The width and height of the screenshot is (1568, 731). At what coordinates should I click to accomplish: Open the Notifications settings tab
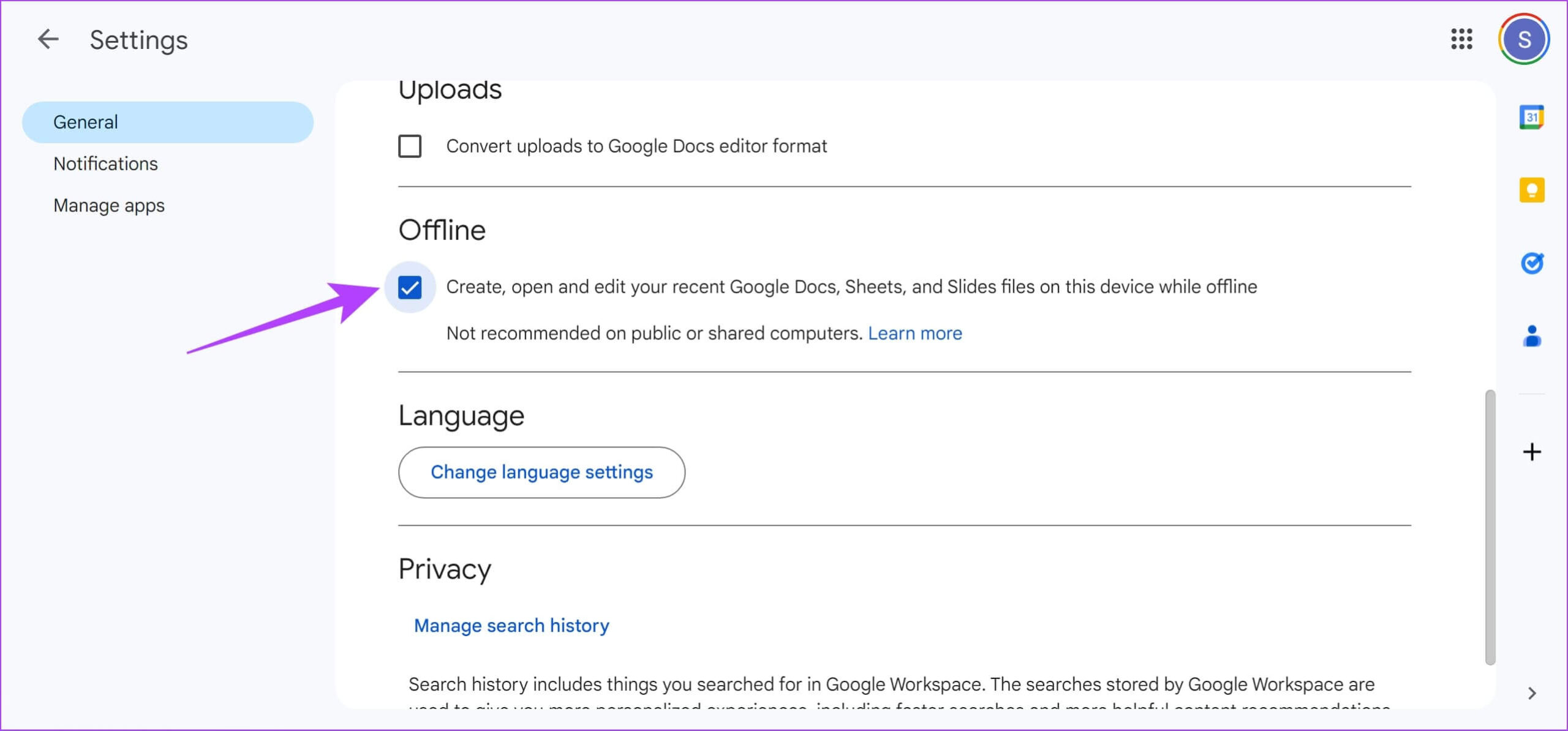tap(105, 164)
